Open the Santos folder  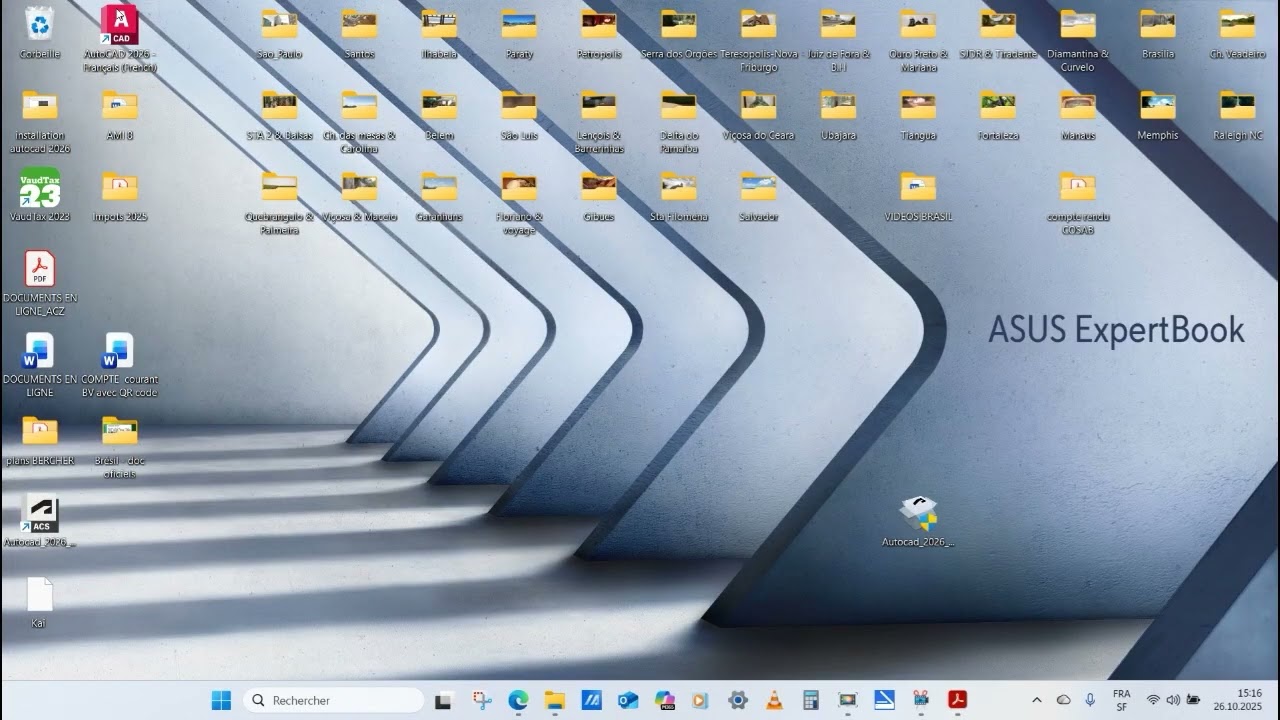359,33
